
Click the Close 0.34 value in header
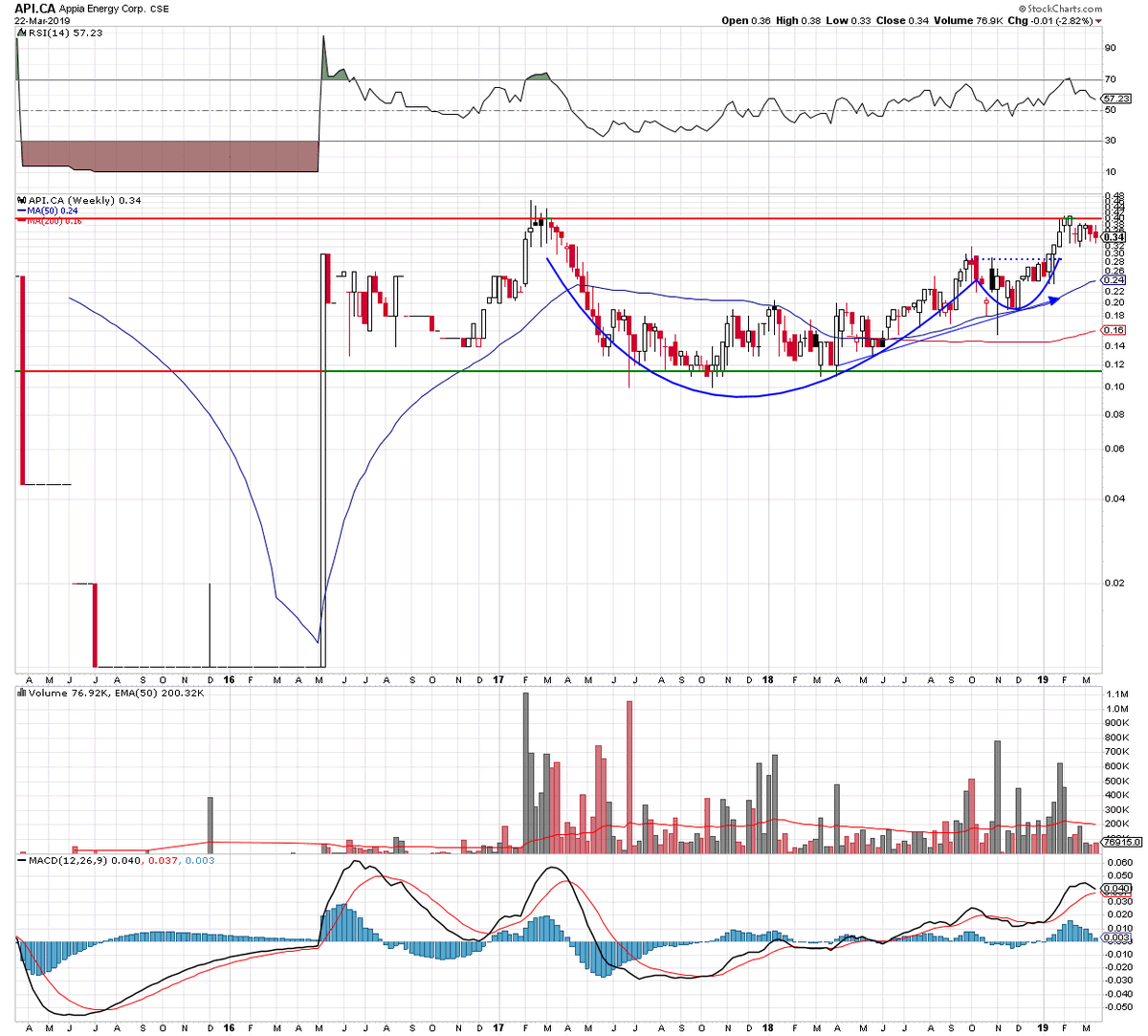(x=900, y=20)
